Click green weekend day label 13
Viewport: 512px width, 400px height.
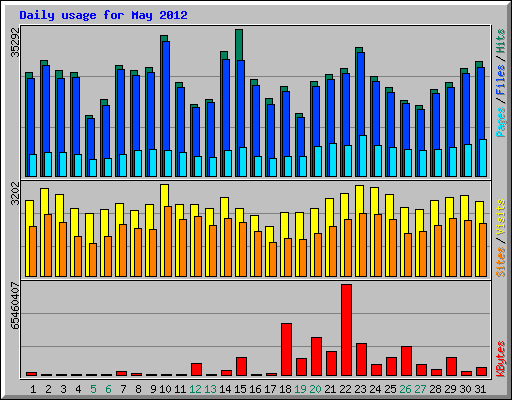210,389
